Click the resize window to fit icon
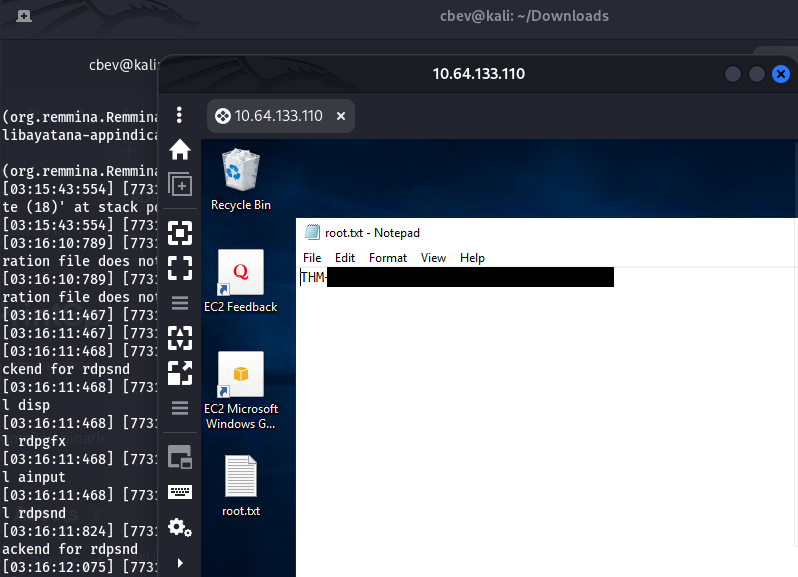Image resolution: width=798 pixels, height=577 pixels. coord(180,234)
